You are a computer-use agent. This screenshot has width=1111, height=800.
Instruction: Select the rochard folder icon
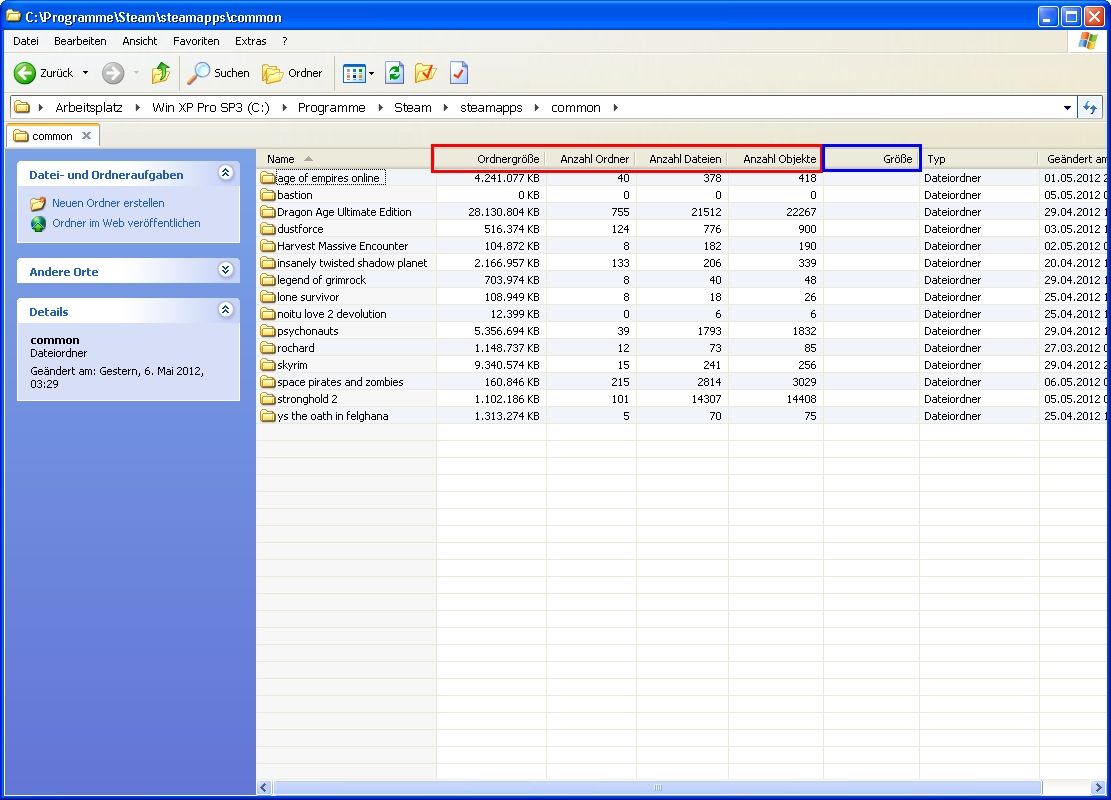(267, 348)
